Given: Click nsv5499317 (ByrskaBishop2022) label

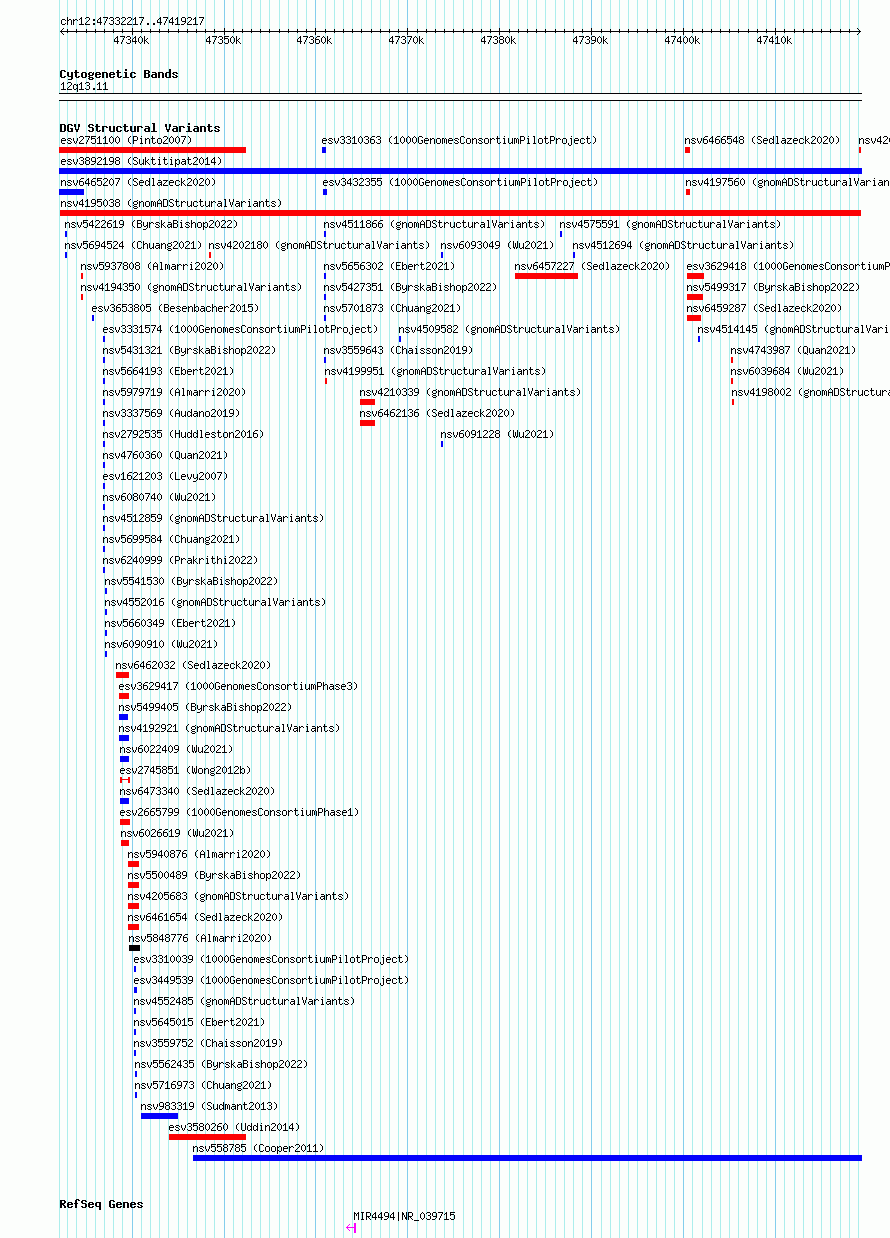Looking at the screenshot, I should (773, 287).
